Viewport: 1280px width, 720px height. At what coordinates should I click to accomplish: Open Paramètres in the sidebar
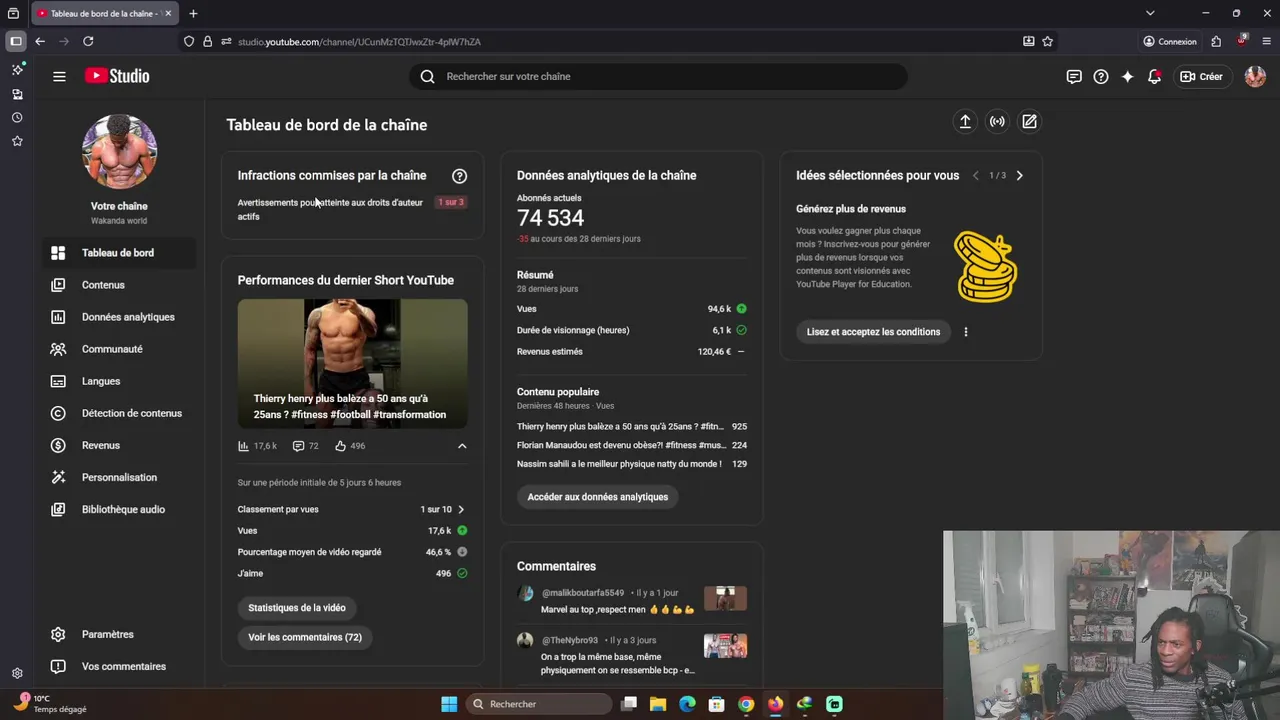tap(119, 634)
